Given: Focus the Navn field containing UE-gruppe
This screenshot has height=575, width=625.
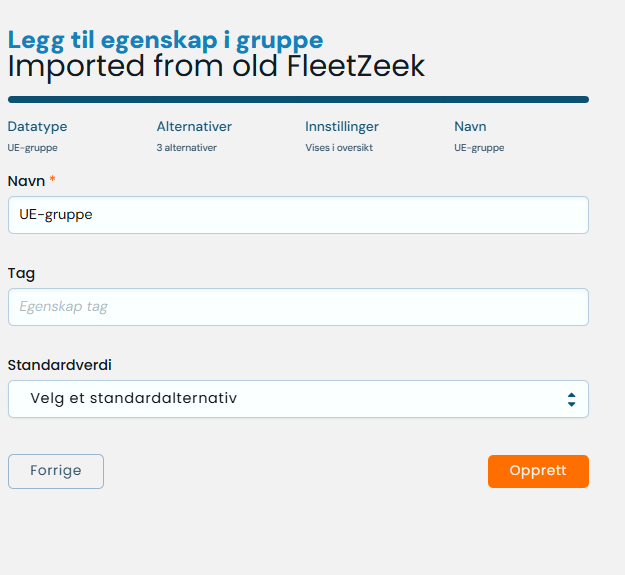Looking at the screenshot, I should tap(298, 215).
